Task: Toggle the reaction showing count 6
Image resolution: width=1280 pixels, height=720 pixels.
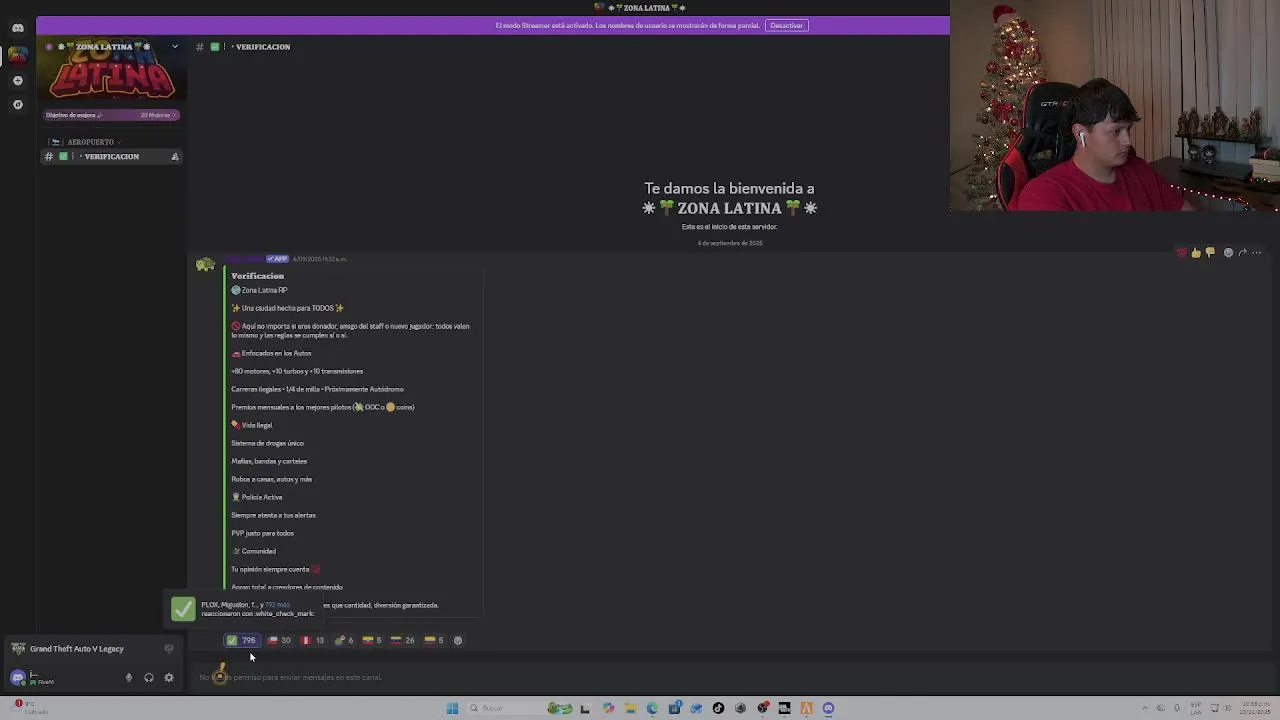Action: [x=343, y=640]
